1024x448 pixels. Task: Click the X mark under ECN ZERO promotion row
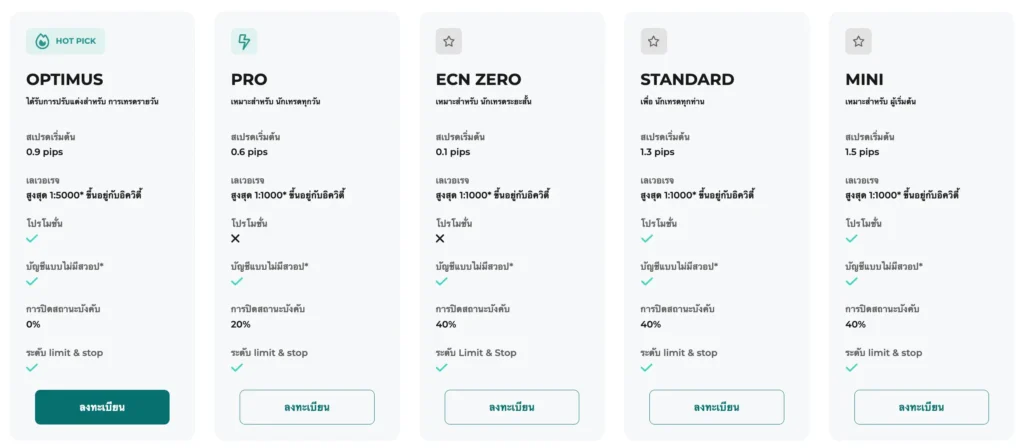[x=440, y=239]
